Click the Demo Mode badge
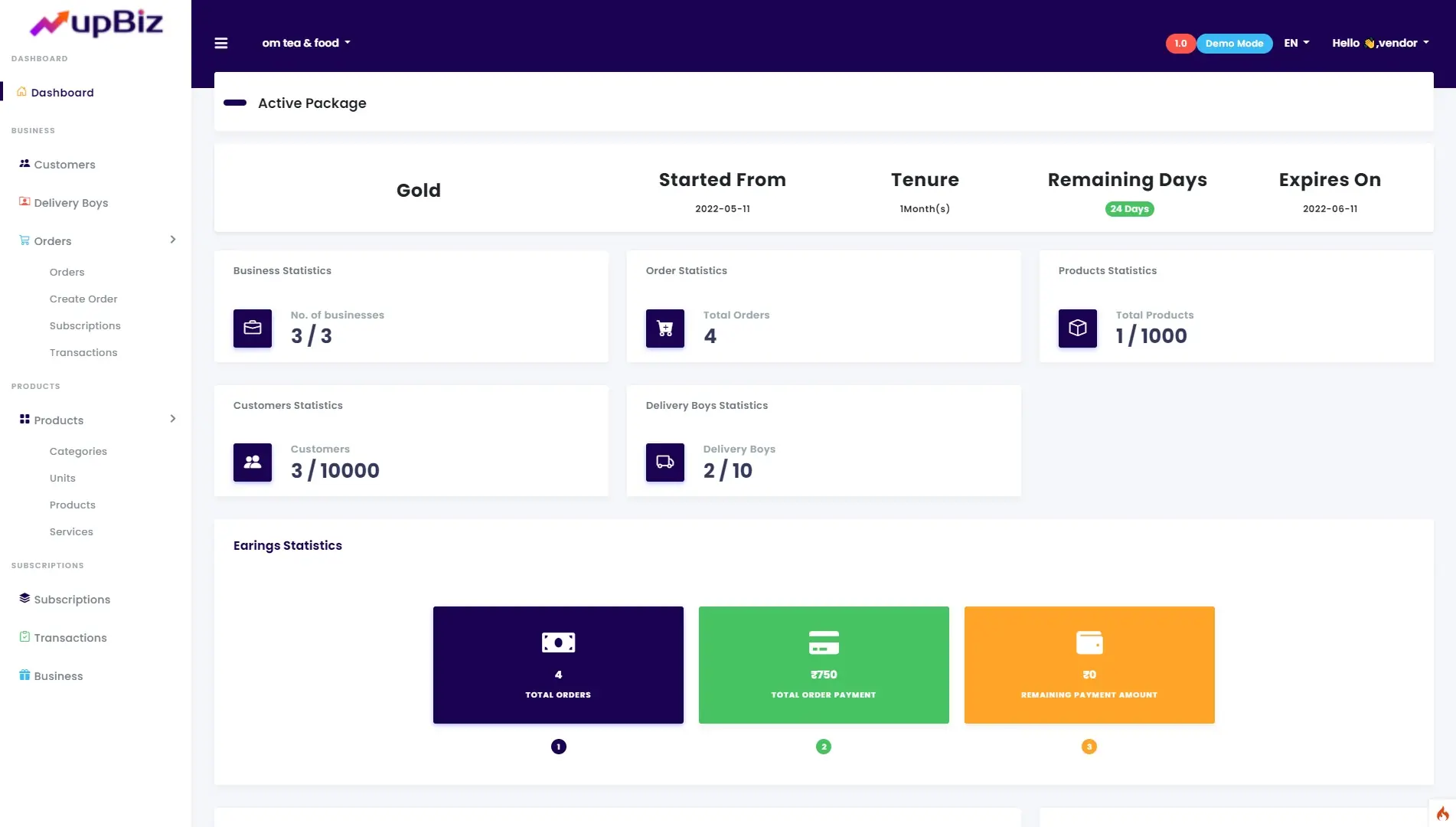Screen dimensions: 1456x827 (1234, 44)
